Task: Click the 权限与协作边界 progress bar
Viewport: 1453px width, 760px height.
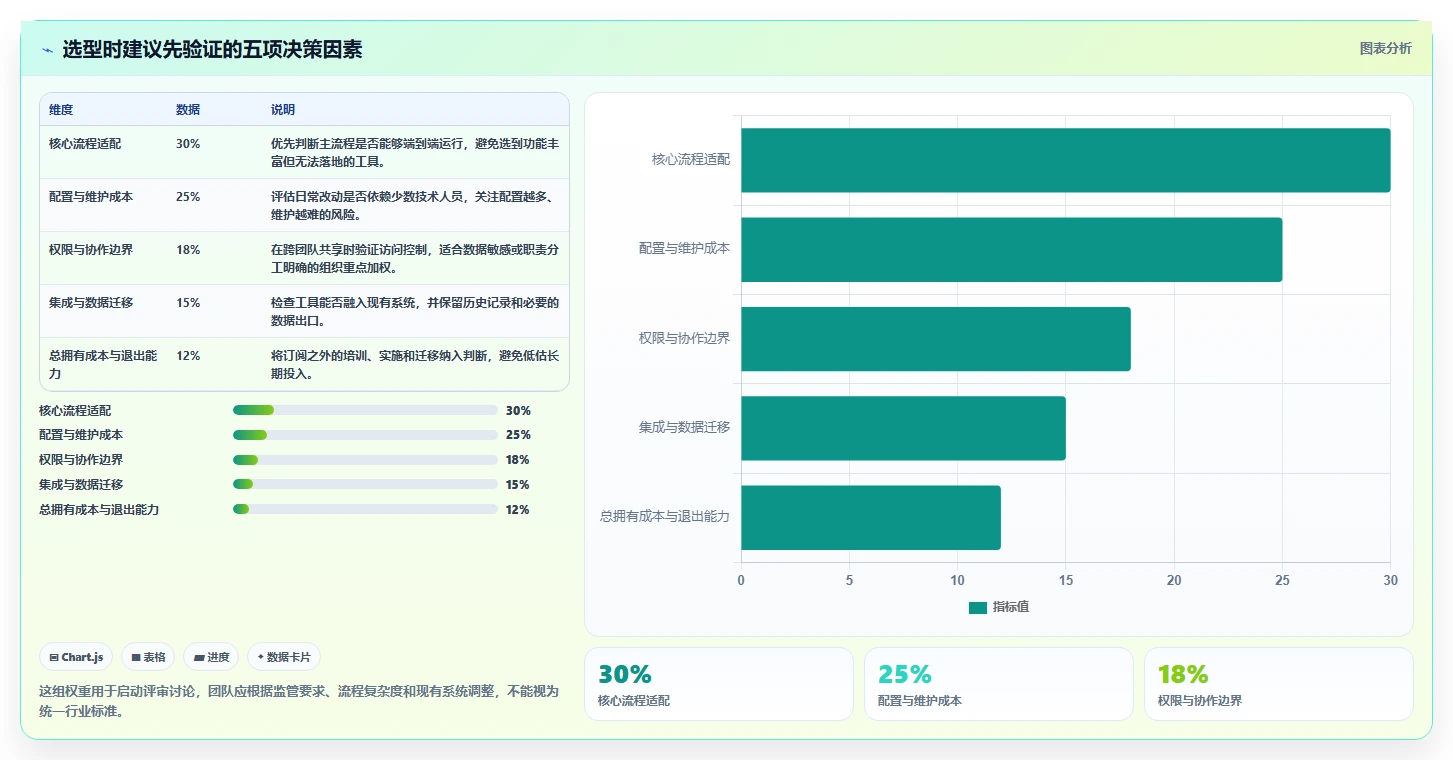Action: [x=365, y=460]
